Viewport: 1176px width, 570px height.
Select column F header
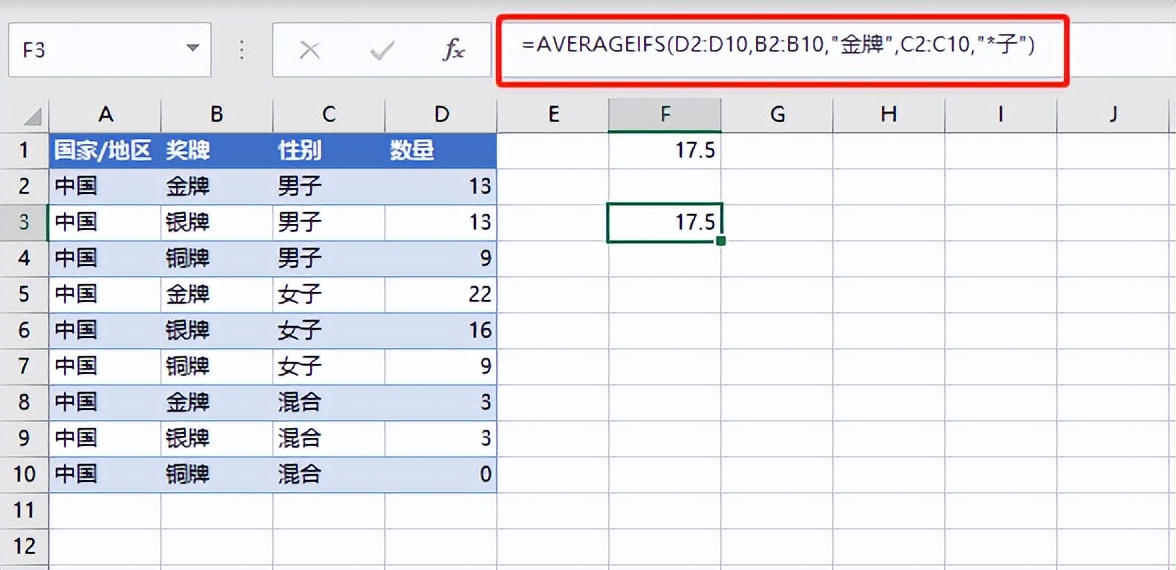click(664, 115)
